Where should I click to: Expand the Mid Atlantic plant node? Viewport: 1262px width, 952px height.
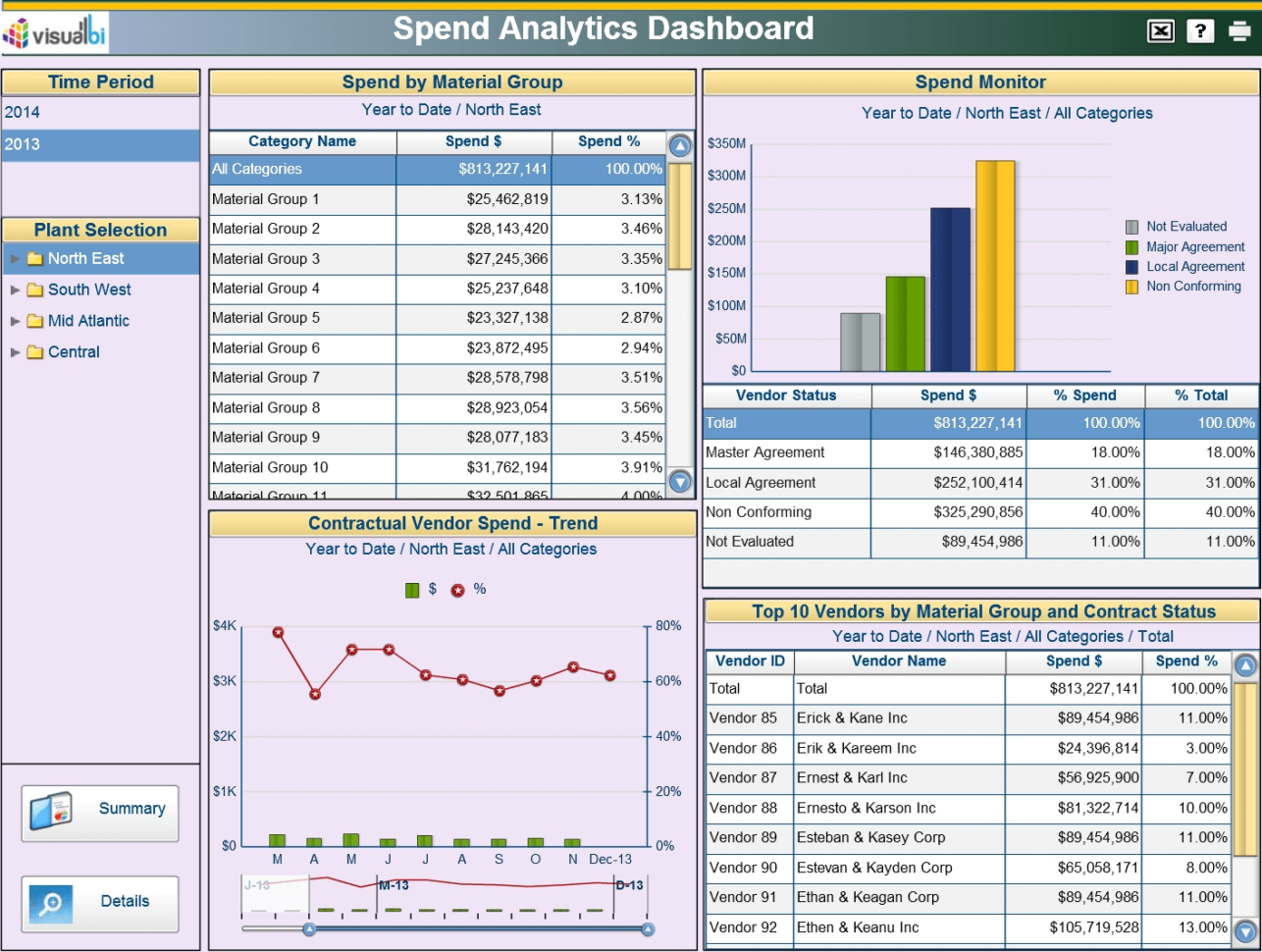point(13,321)
